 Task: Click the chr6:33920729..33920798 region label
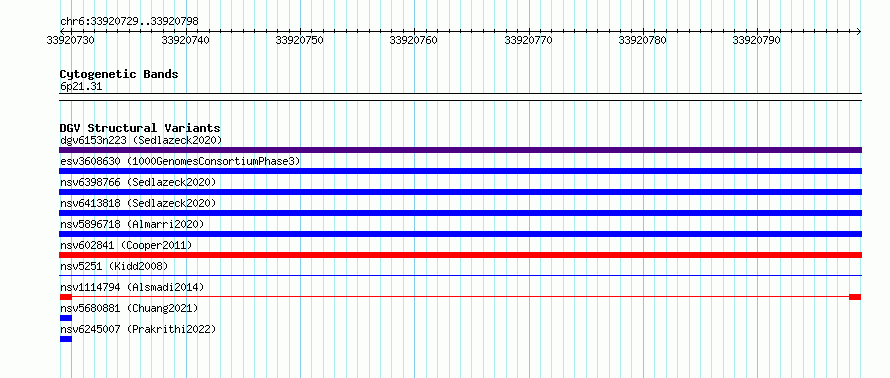(129, 22)
